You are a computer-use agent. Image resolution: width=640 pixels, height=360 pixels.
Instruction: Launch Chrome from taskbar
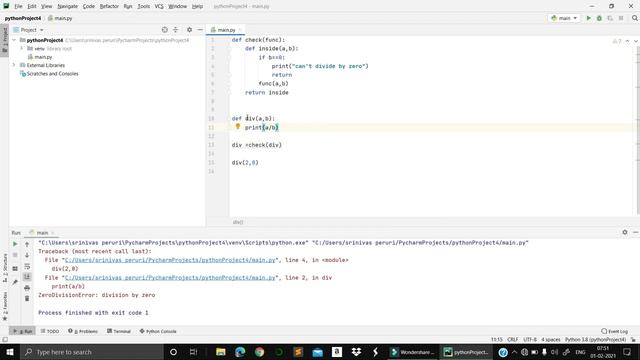click(x=259, y=352)
